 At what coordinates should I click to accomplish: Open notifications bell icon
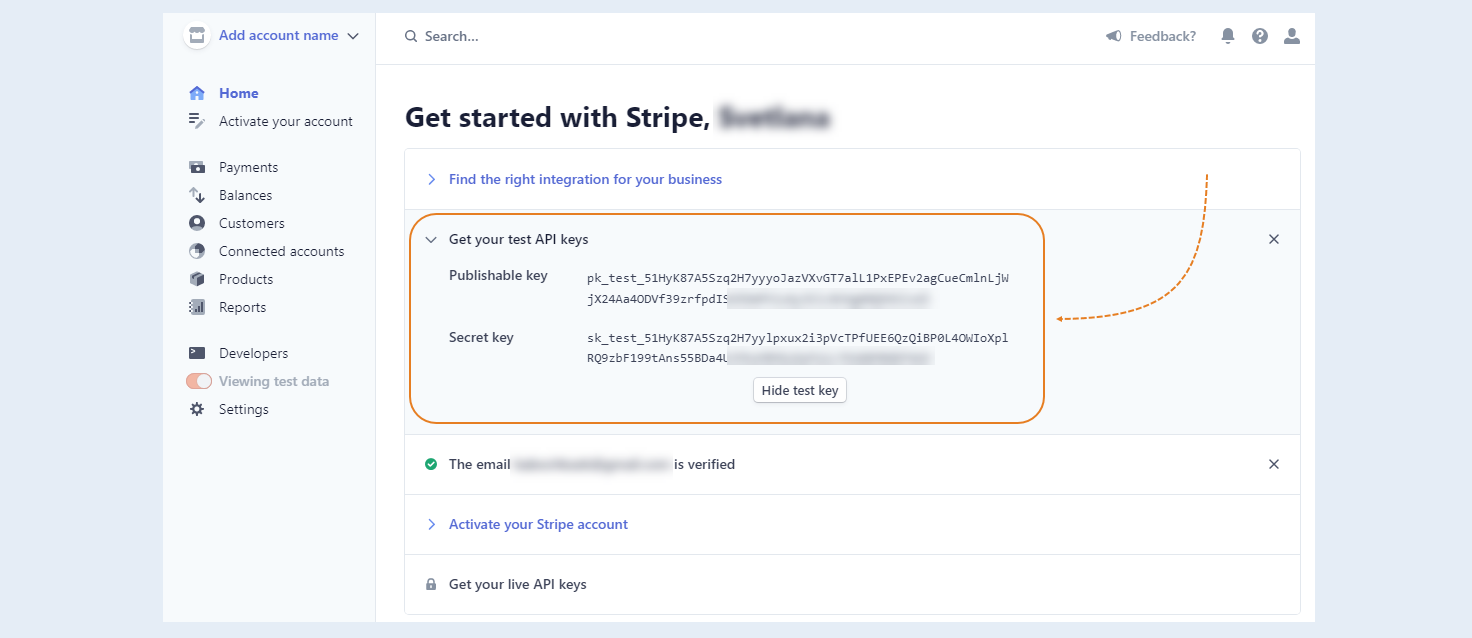1228,36
